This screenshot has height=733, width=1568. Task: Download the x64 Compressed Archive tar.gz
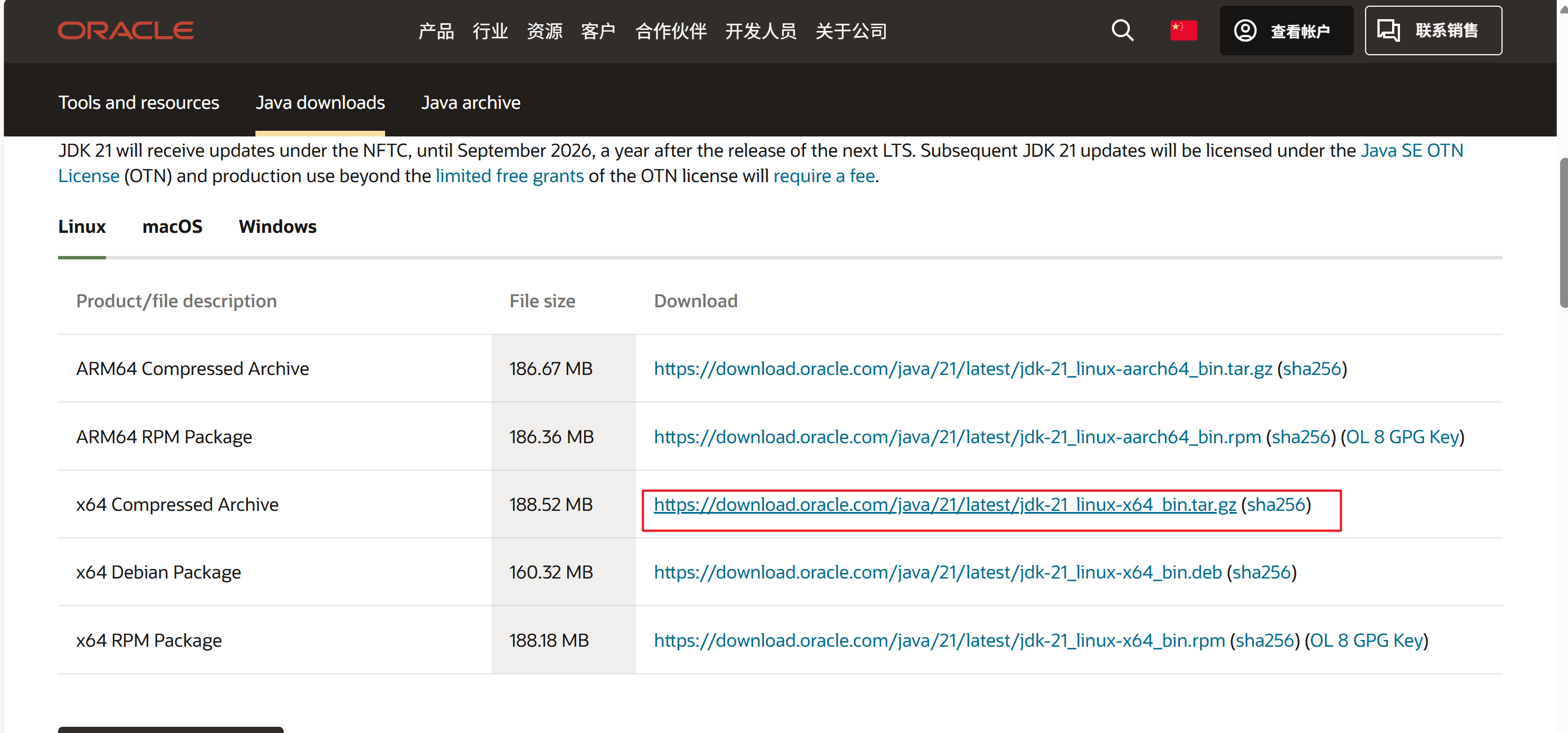tap(945, 505)
